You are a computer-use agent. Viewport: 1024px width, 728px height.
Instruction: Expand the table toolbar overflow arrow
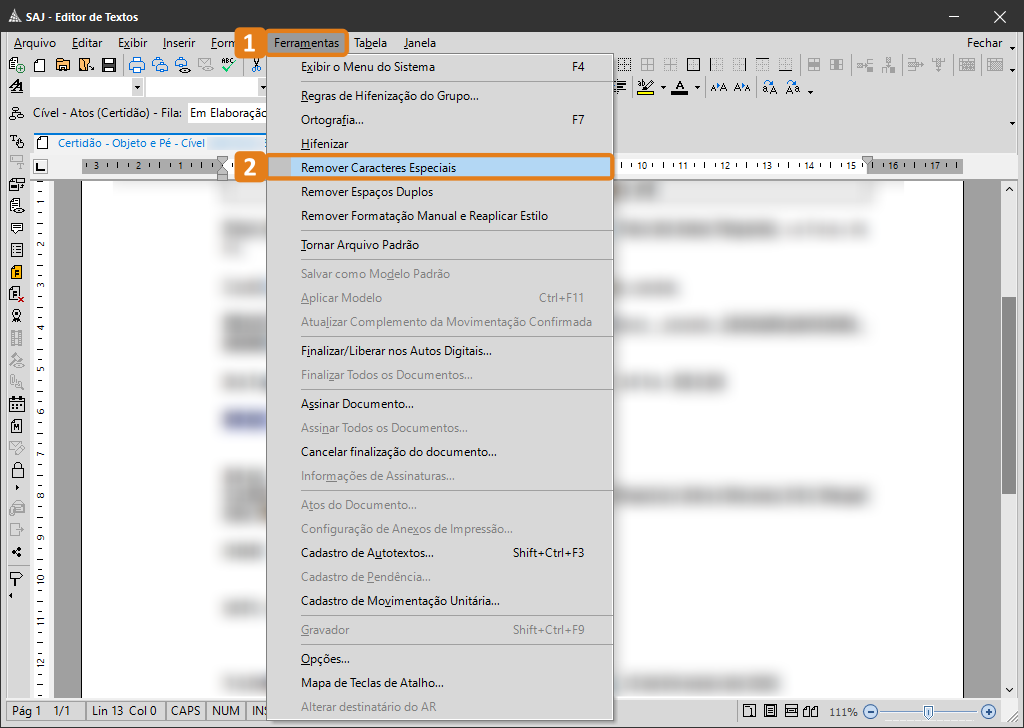[x=1013, y=69]
